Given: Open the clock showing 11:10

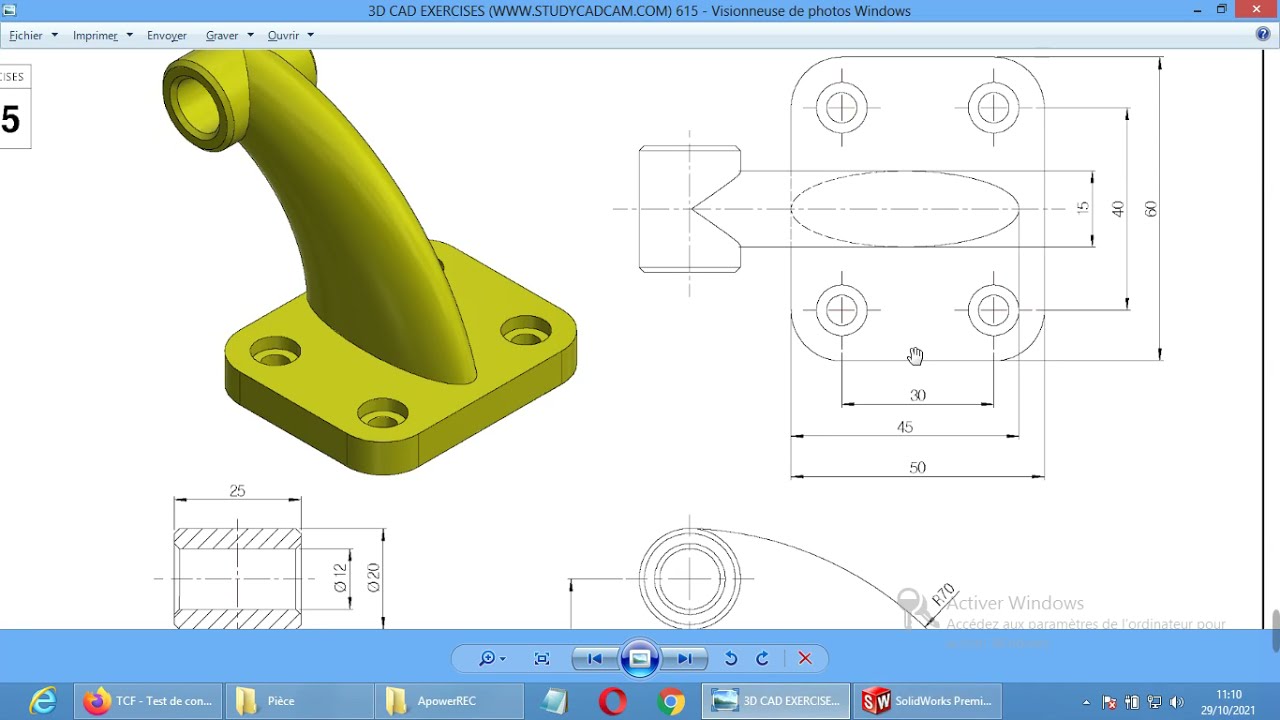Looking at the screenshot, I should pos(1229,702).
